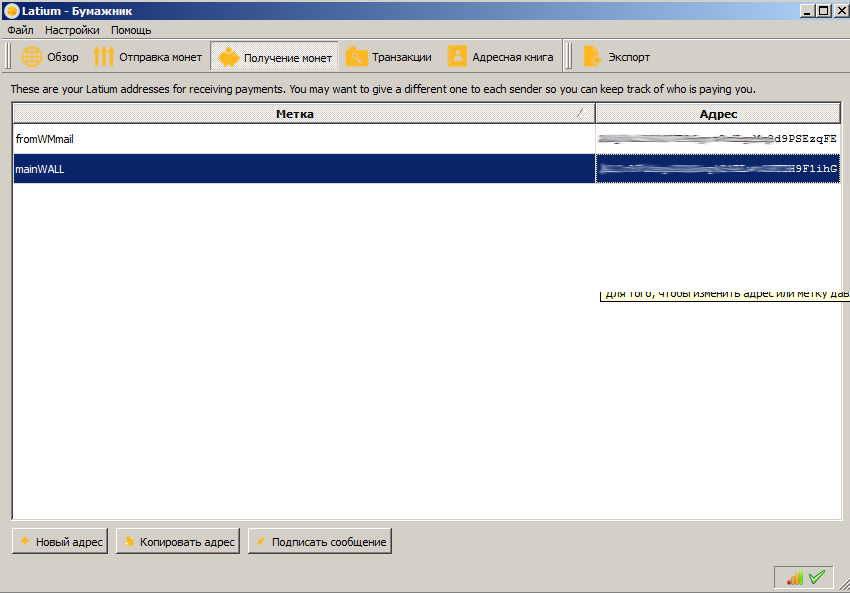This screenshot has height=593, width=850.
Task: Open the Адресная книга address book icon
Action: click(x=457, y=57)
